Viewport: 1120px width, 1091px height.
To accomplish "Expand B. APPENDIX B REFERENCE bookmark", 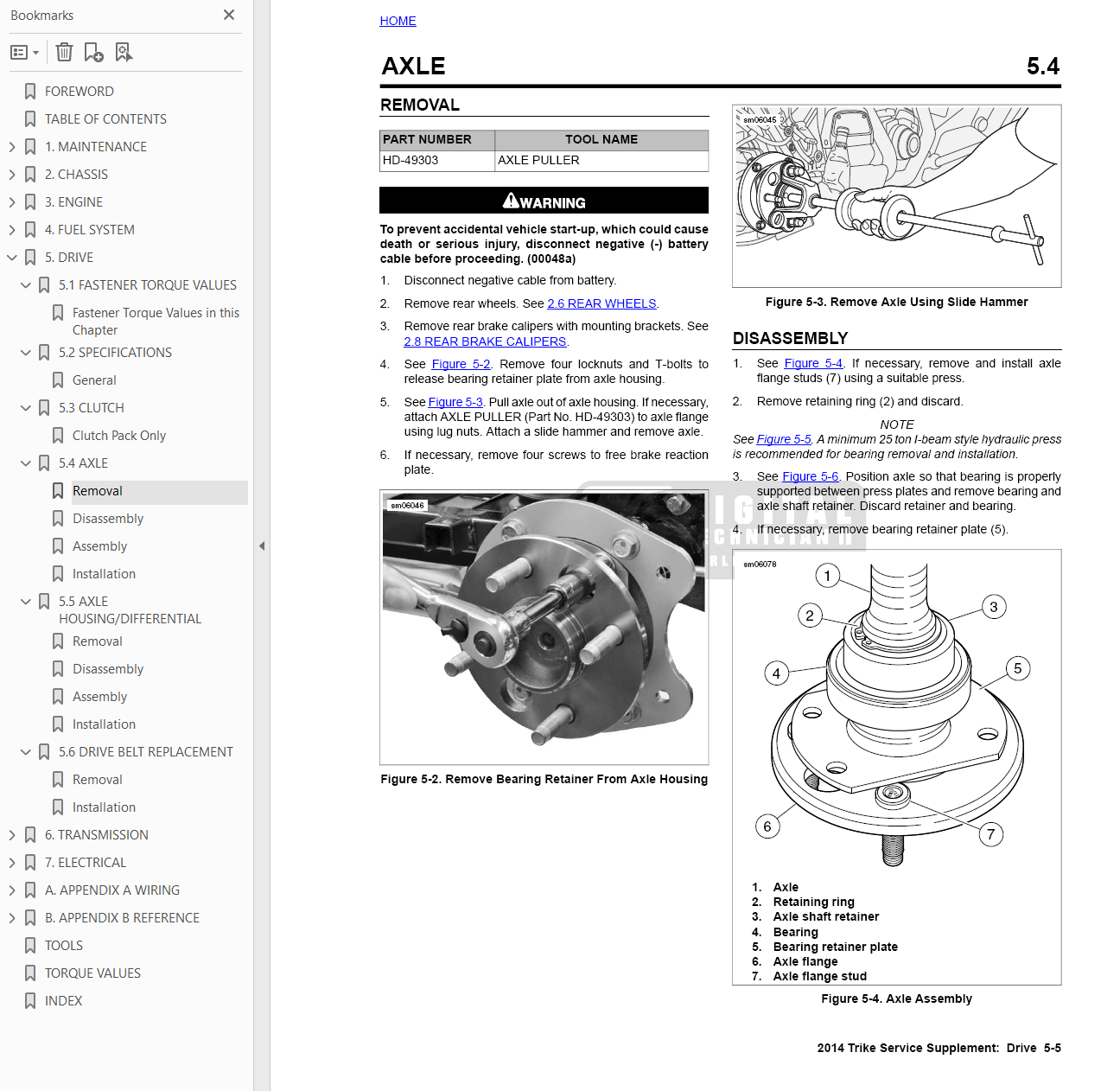I will tap(12, 918).
